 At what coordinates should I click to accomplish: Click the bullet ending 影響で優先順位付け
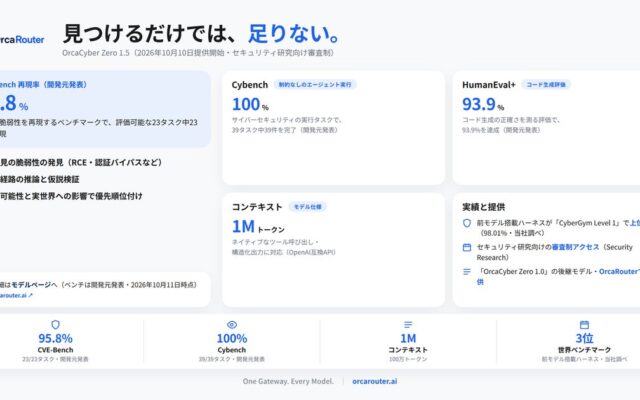[x=71, y=196]
